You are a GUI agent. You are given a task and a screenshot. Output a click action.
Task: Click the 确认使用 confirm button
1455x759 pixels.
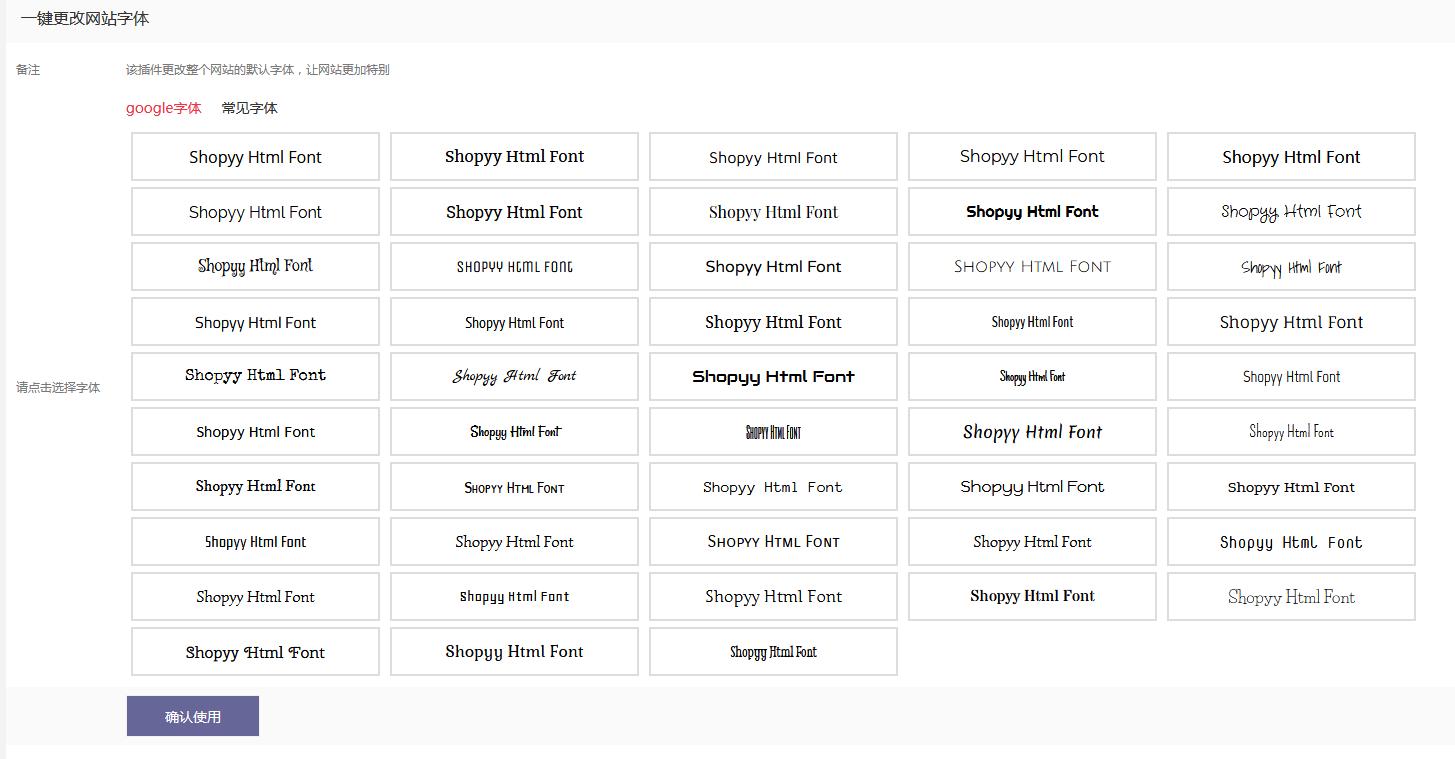pos(192,715)
